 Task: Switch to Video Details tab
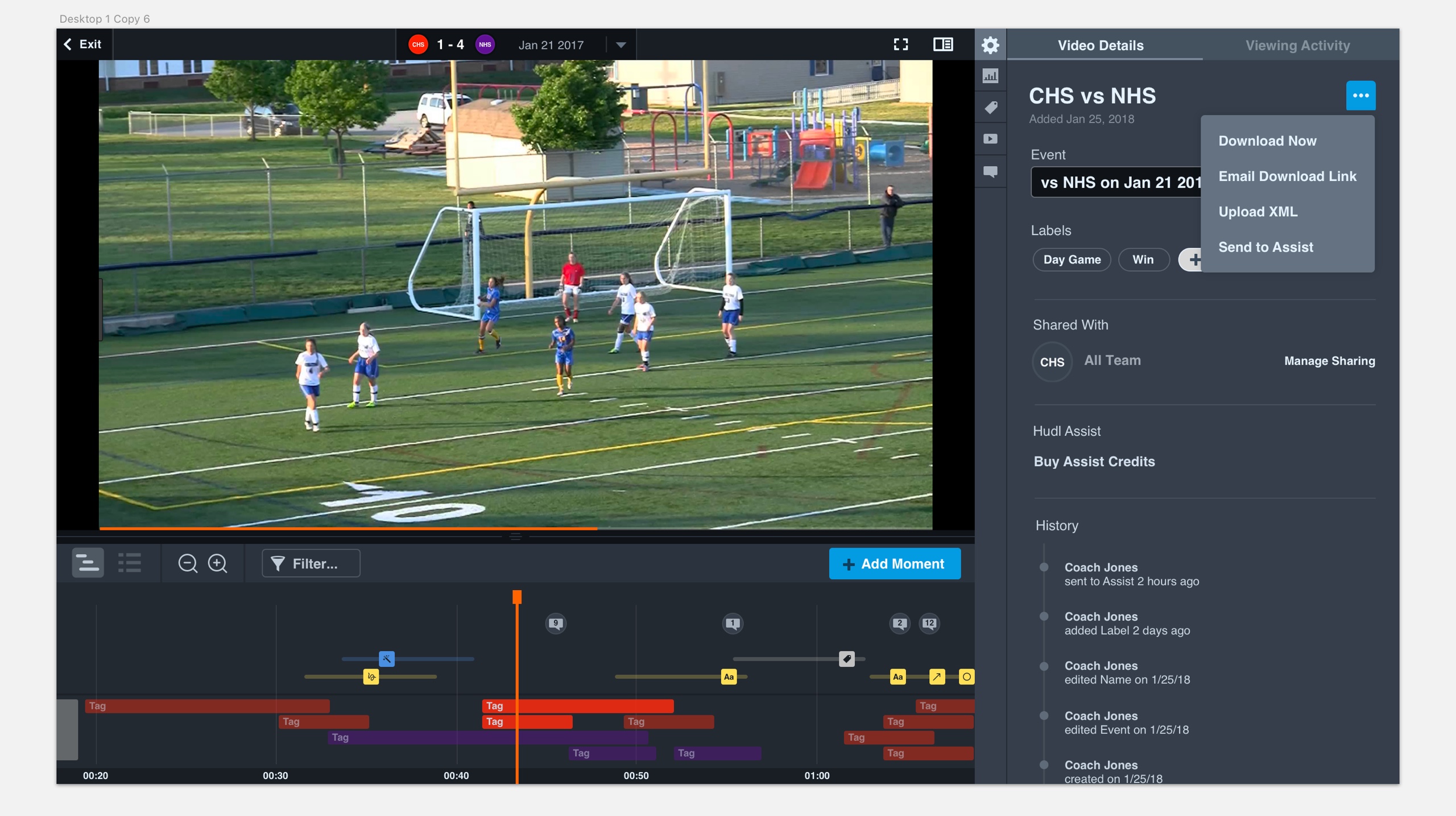[x=1101, y=46]
